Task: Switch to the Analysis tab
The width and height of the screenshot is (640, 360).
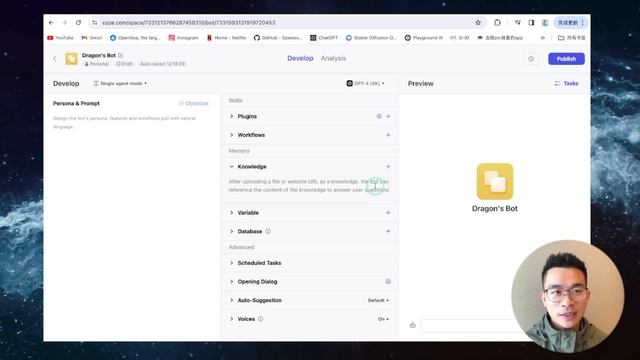Action: (x=333, y=58)
